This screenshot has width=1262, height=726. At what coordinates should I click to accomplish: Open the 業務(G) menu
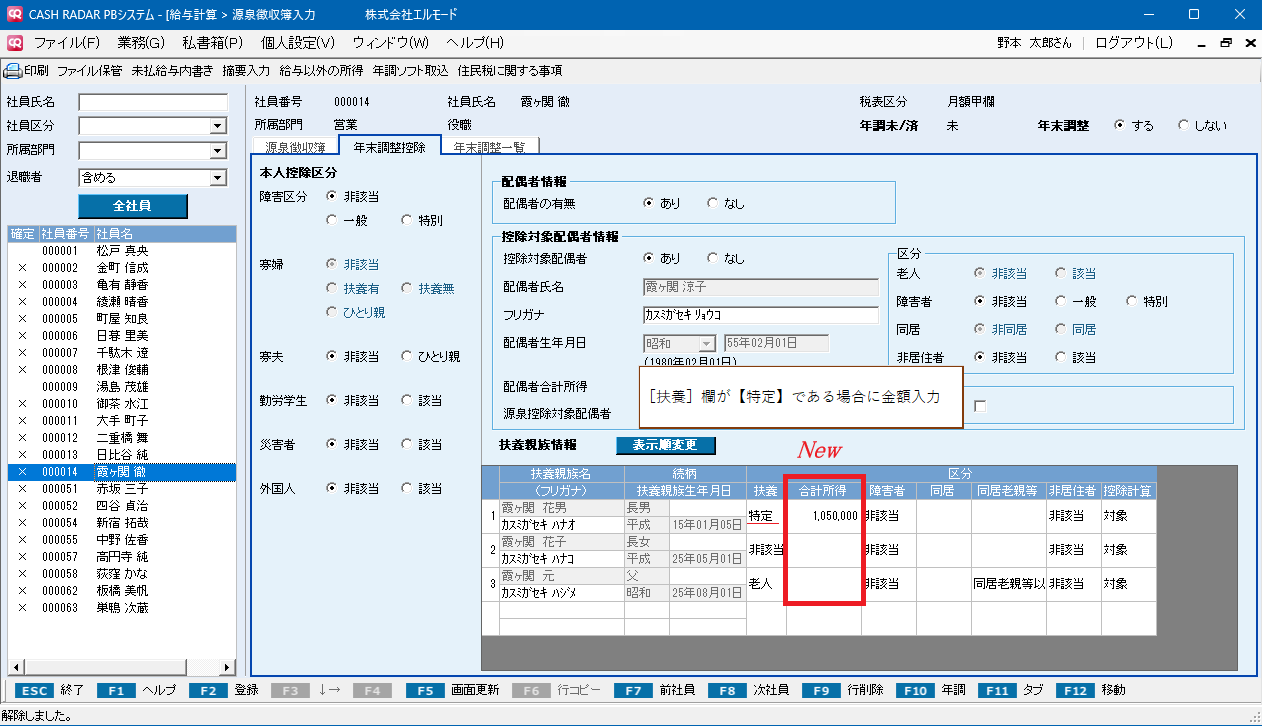141,43
